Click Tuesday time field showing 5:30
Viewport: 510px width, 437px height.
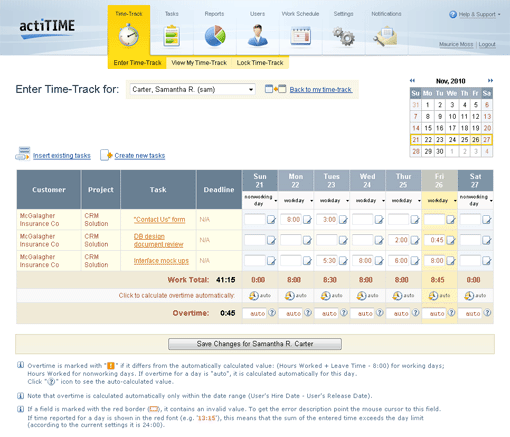(x=327, y=261)
